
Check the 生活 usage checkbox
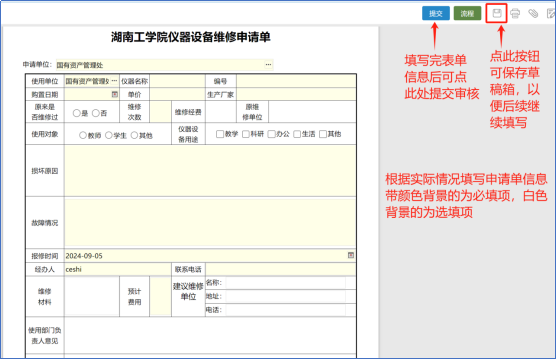click(297, 134)
